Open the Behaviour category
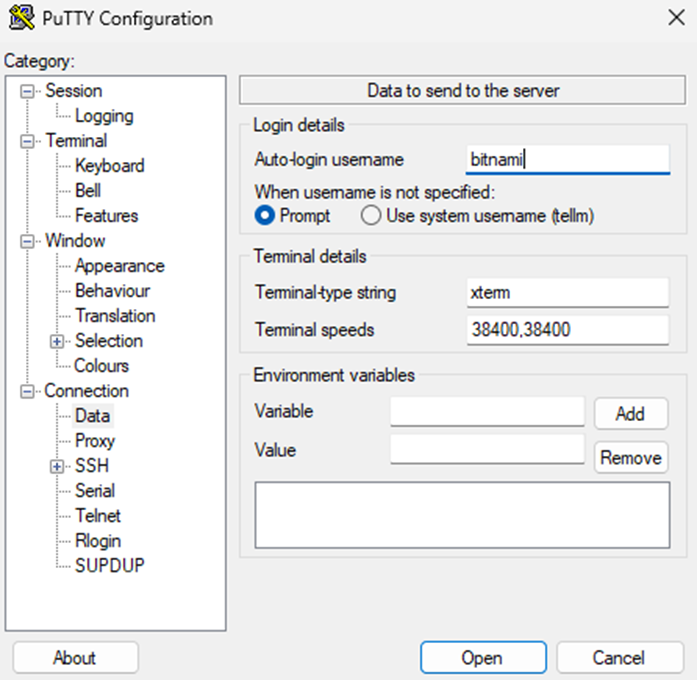 [x=112, y=291]
